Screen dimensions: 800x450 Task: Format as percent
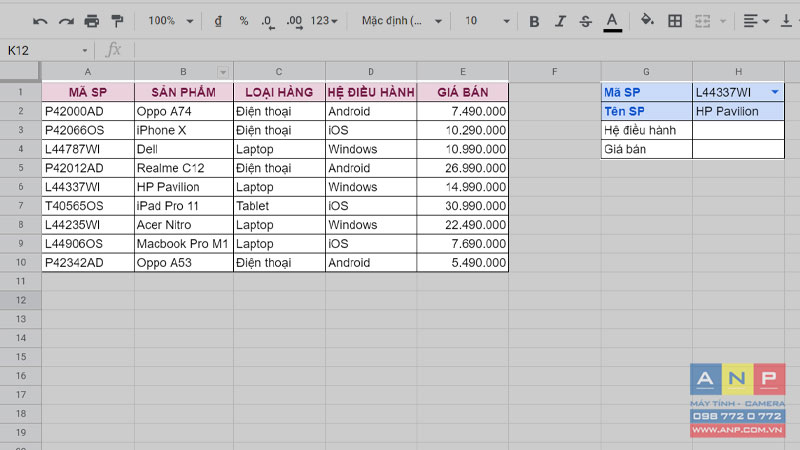[x=244, y=21]
